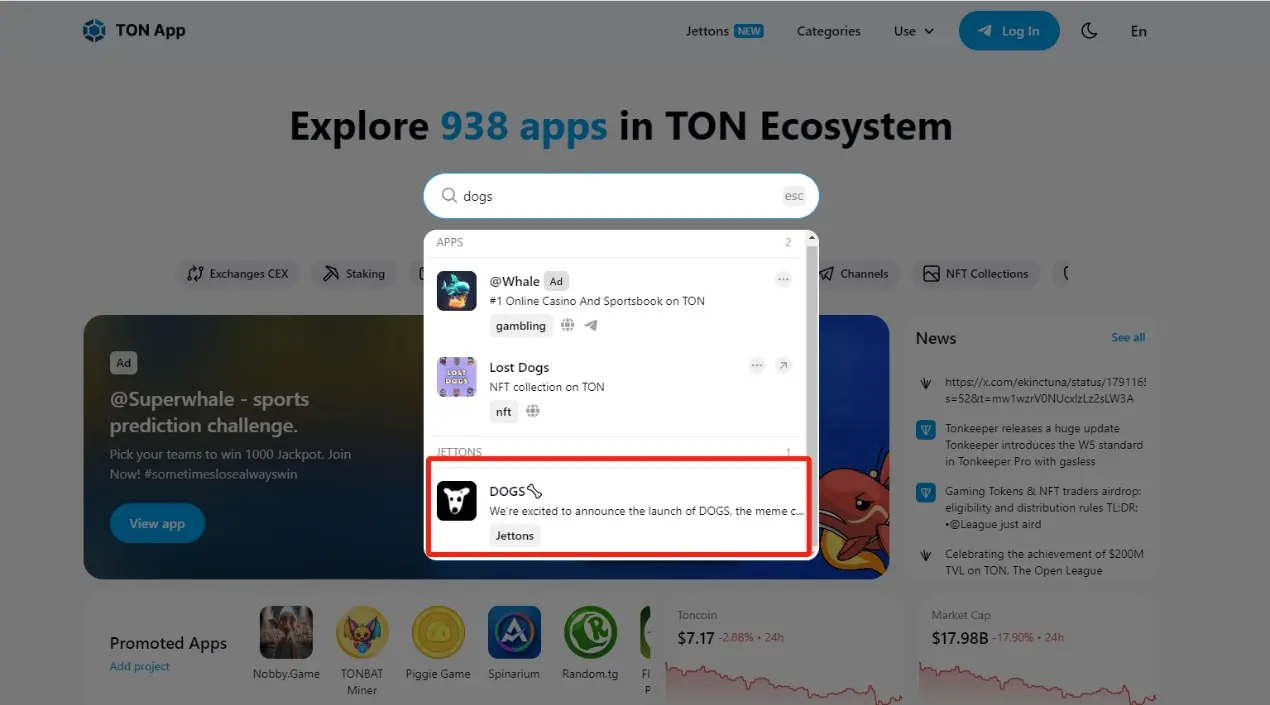Viewport: 1270px width, 705px height.
Task: Toggle dark mode with the moon icon
Action: pos(1089,31)
